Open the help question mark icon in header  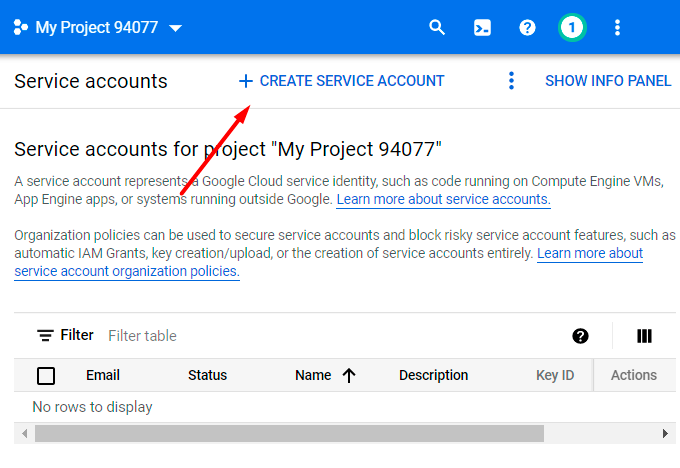(527, 27)
